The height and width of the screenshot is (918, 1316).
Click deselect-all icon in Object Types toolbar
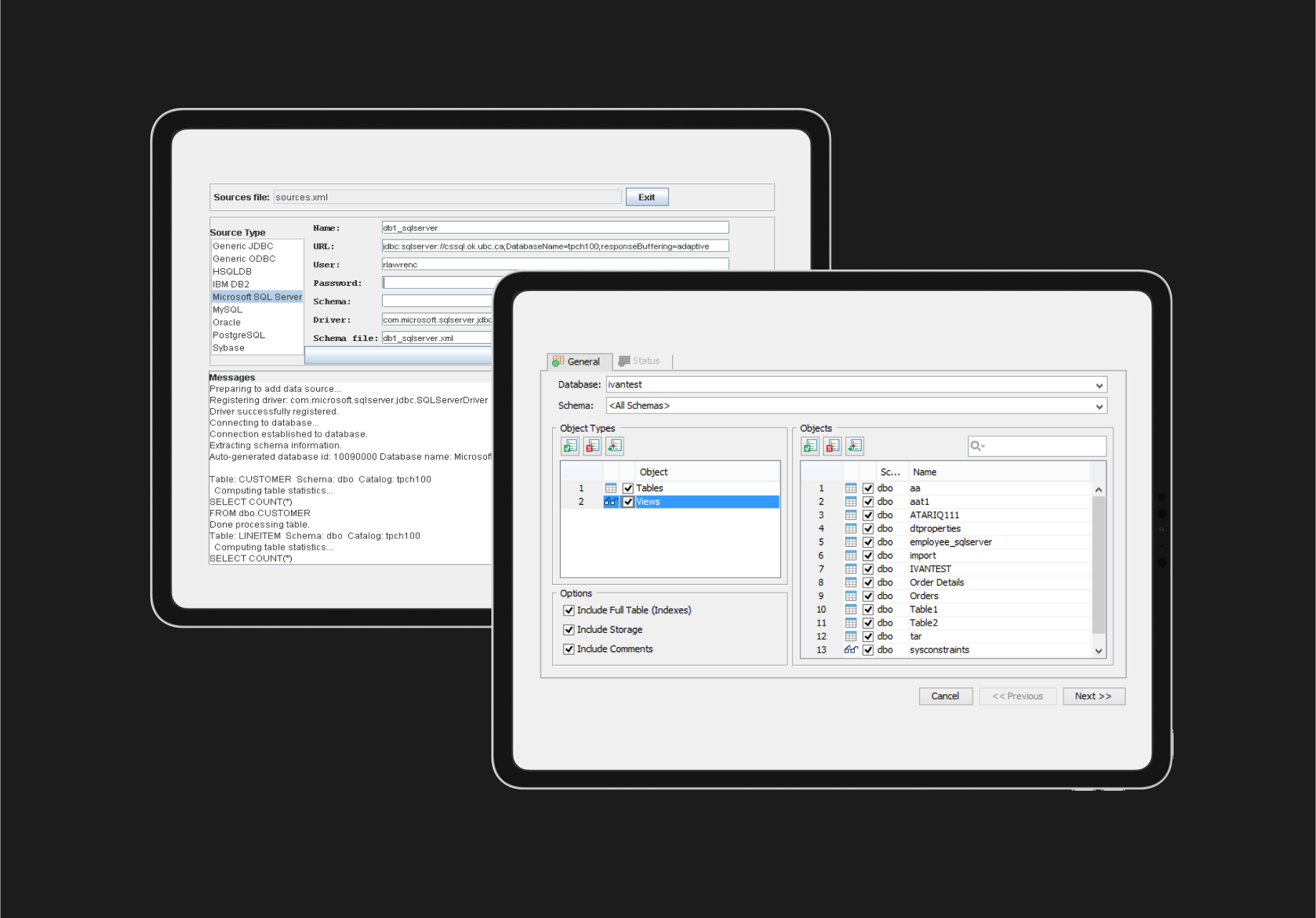pyautogui.click(x=592, y=446)
